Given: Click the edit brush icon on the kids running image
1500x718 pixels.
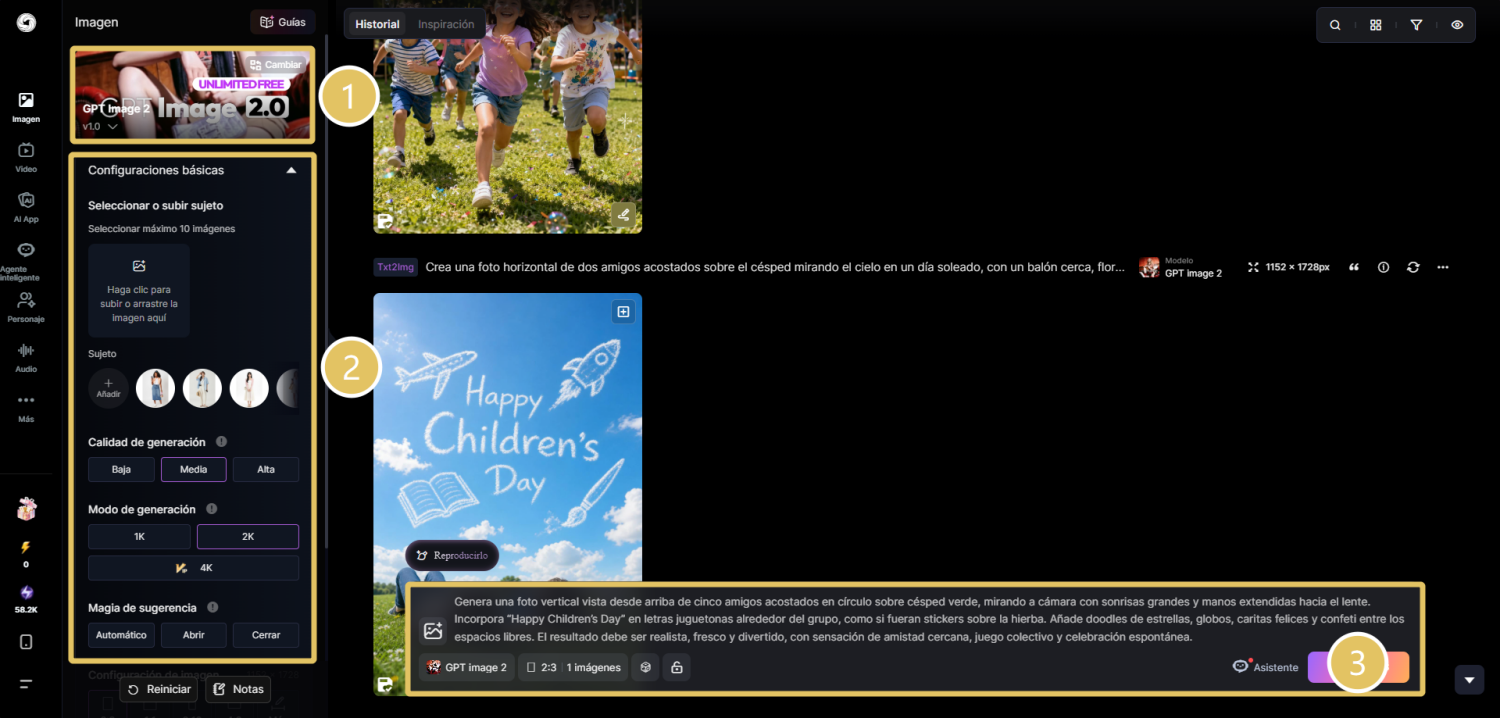Looking at the screenshot, I should [x=623, y=214].
